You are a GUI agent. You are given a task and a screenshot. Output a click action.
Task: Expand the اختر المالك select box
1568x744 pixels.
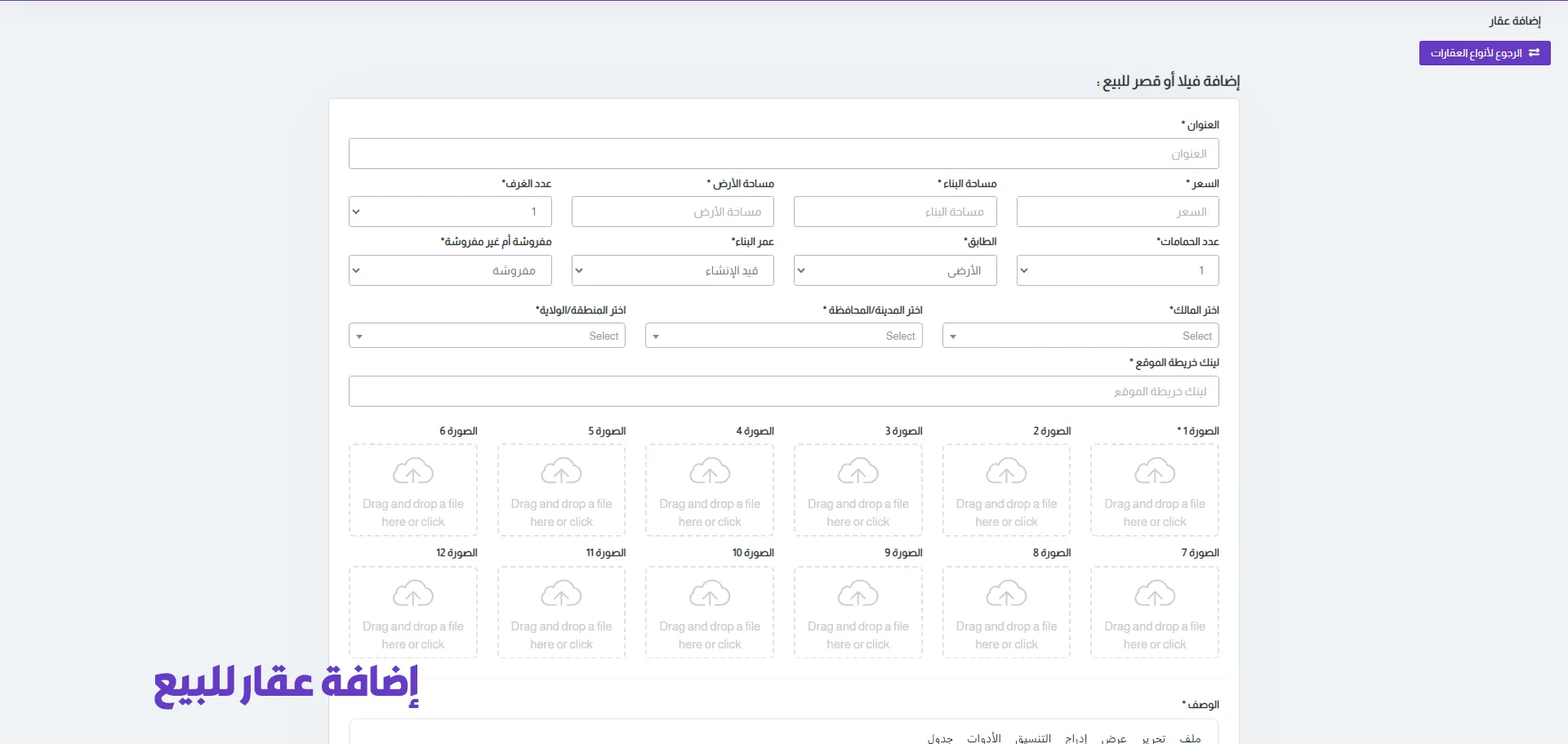point(1080,336)
